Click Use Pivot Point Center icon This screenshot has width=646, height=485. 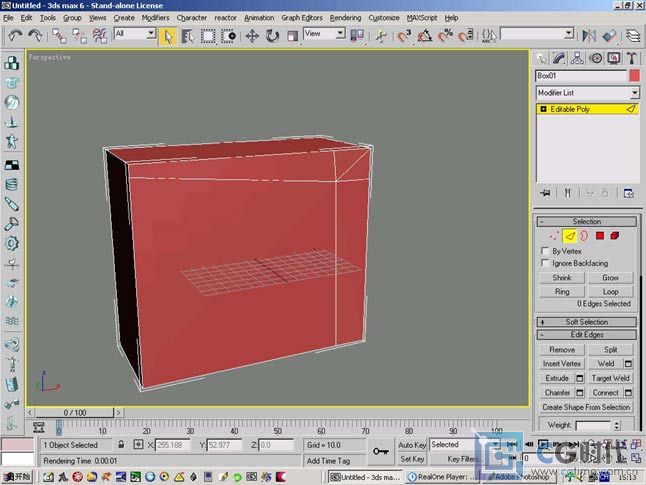(357, 36)
